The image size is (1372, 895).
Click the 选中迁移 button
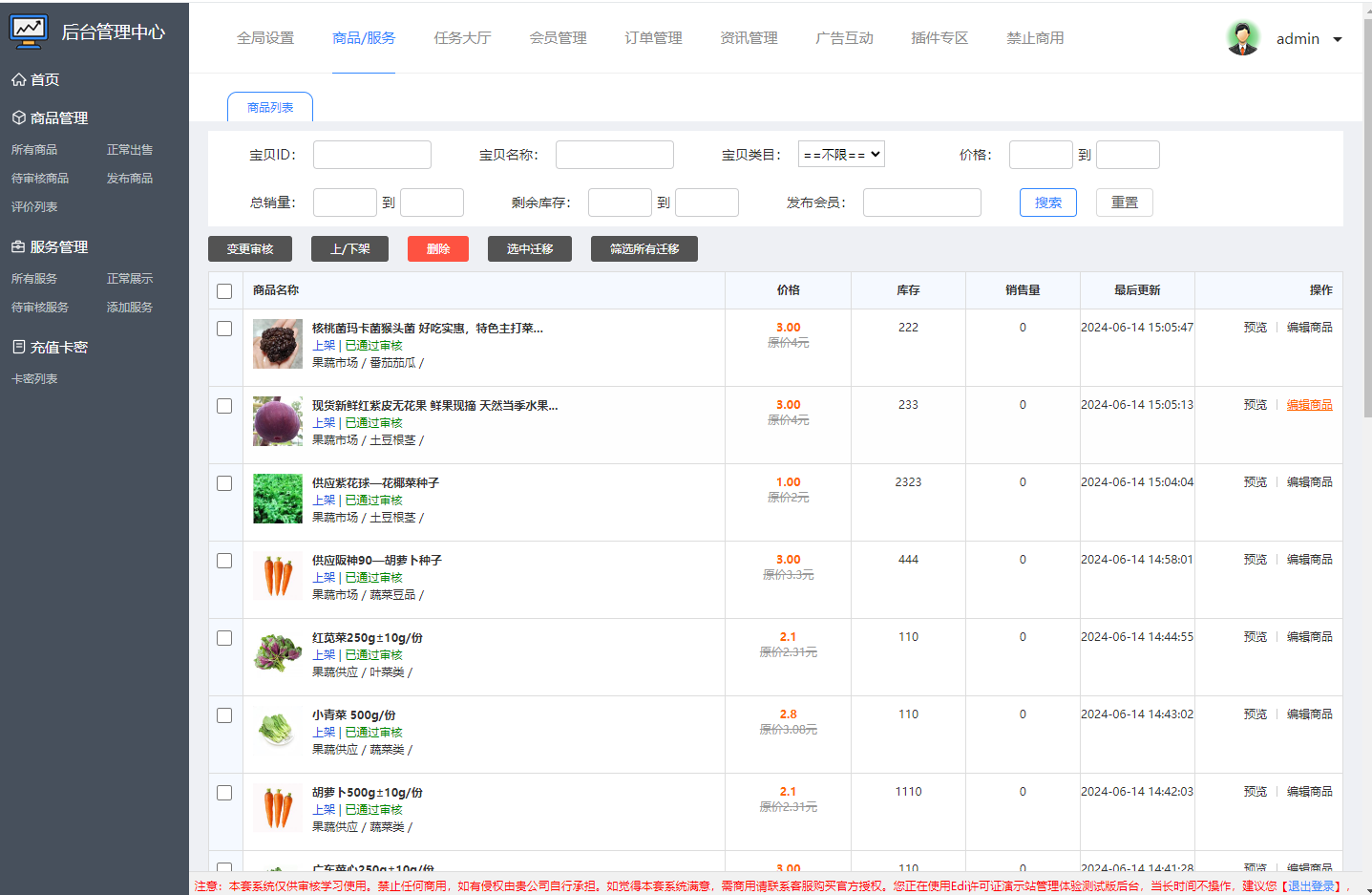point(530,248)
